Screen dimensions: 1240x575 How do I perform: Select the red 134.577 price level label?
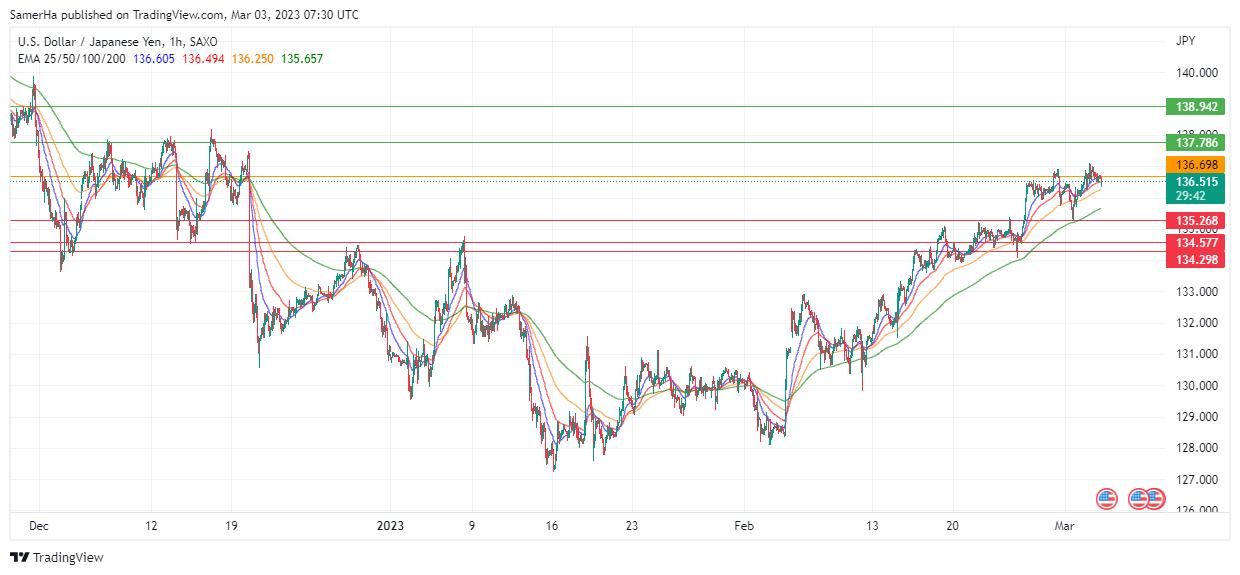click(x=1196, y=242)
